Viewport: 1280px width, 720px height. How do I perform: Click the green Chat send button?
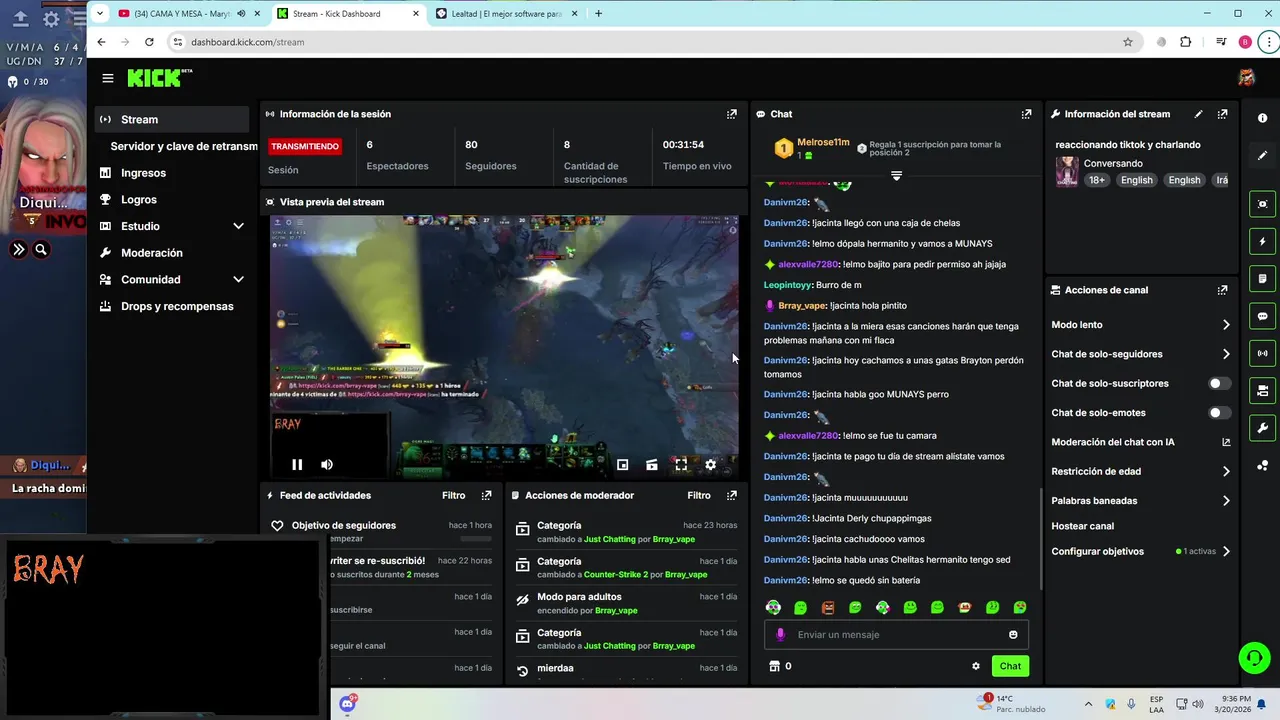click(x=1010, y=666)
